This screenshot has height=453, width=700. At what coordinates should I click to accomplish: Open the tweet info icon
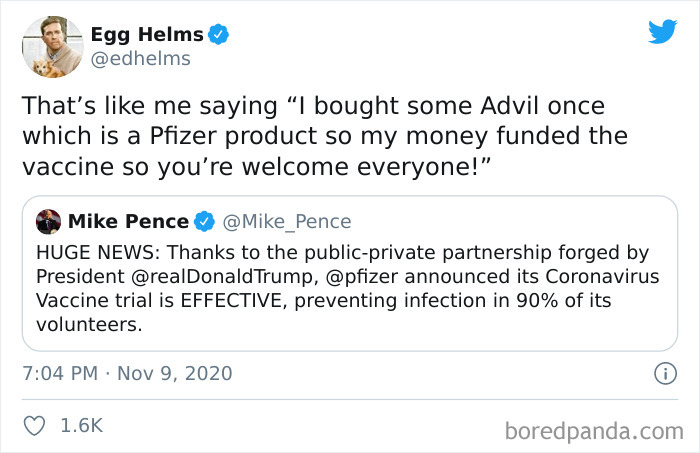click(x=660, y=374)
